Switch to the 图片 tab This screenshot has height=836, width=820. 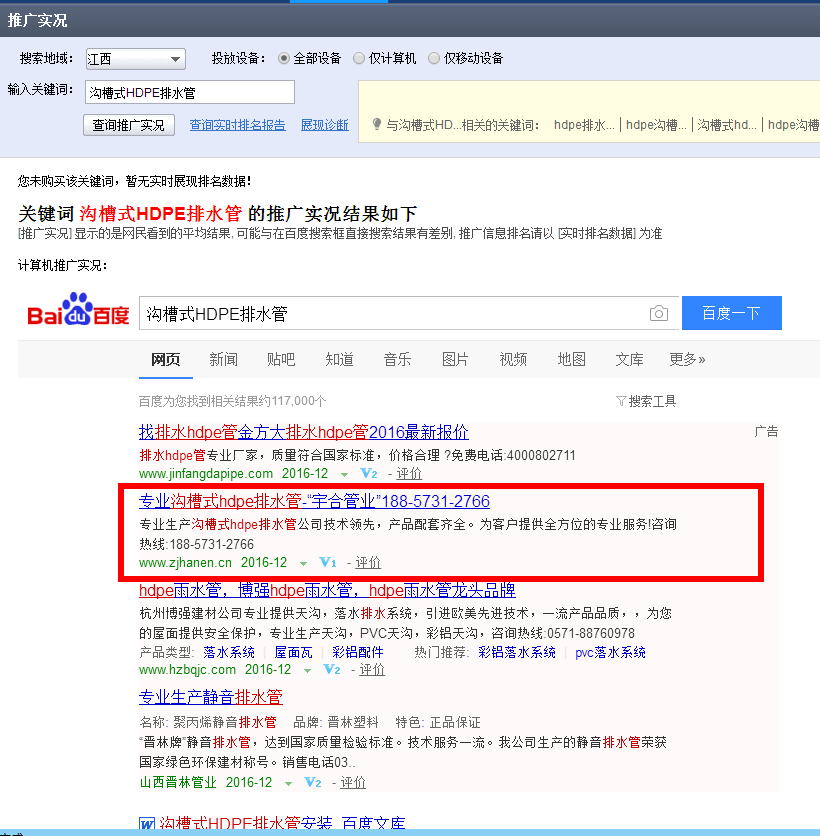(455, 359)
